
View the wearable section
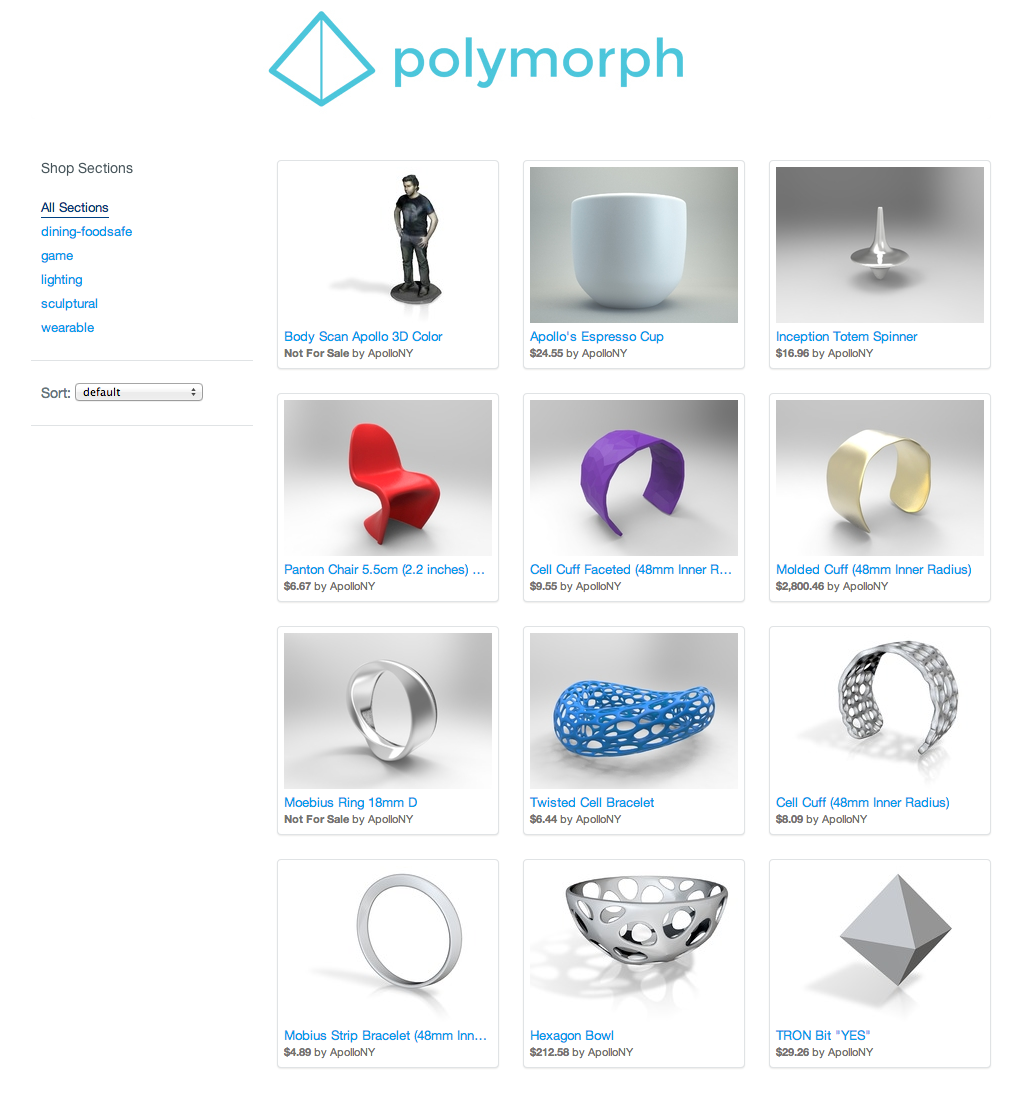68,328
